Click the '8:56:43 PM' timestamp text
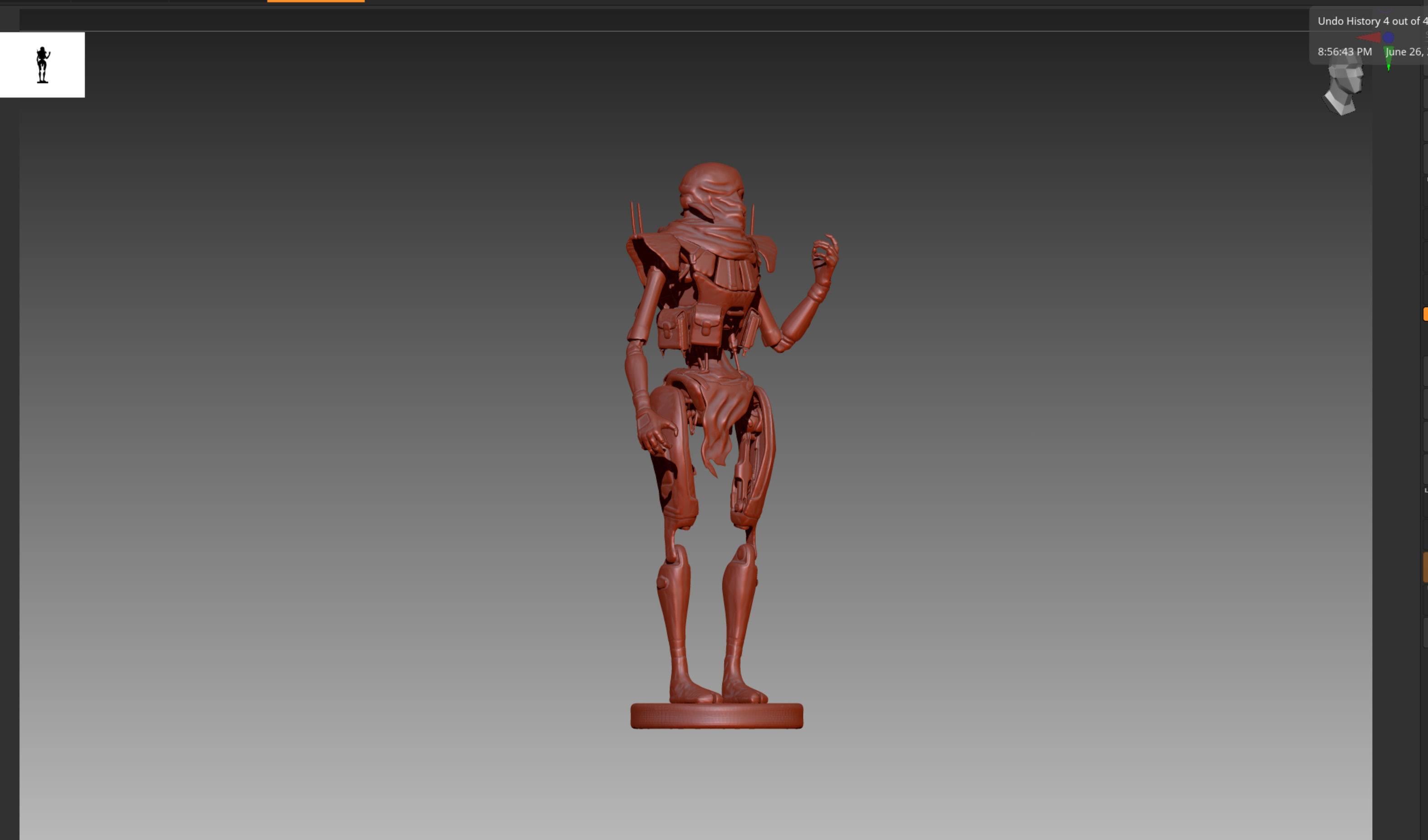The image size is (1428, 840). point(1344,52)
